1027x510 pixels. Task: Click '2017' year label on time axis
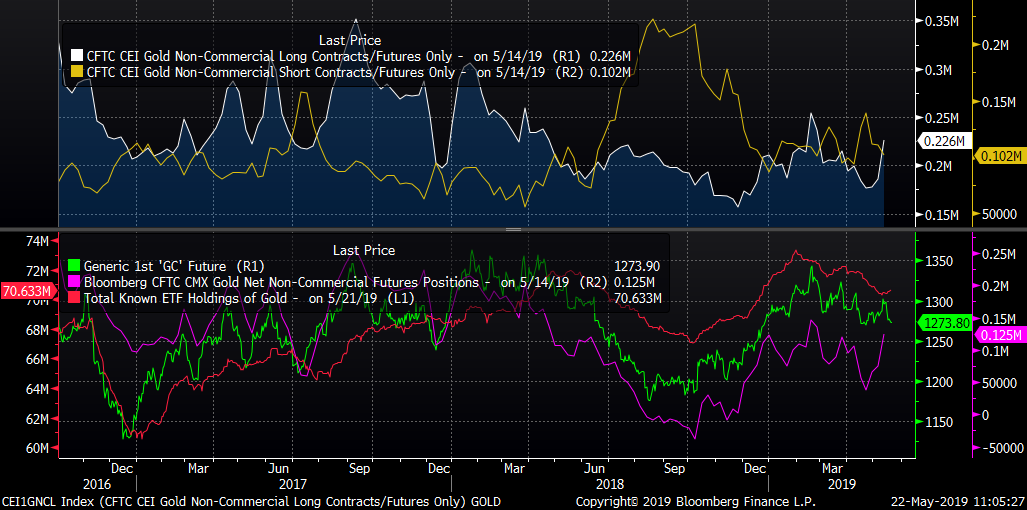(293, 485)
